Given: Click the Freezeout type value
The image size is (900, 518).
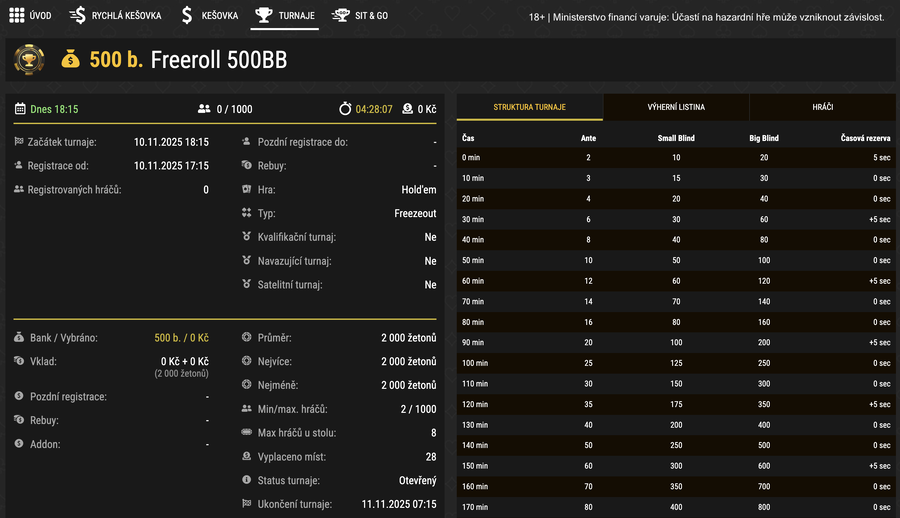Looking at the screenshot, I should [x=415, y=213].
